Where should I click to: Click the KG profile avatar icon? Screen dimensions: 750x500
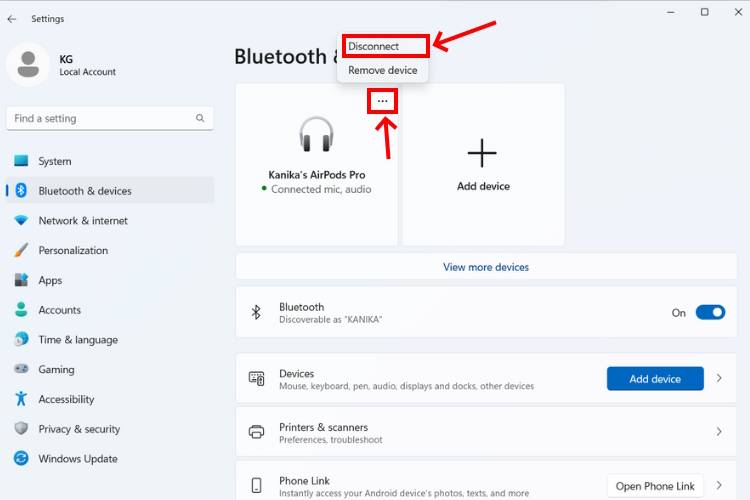pyautogui.click(x=28, y=65)
